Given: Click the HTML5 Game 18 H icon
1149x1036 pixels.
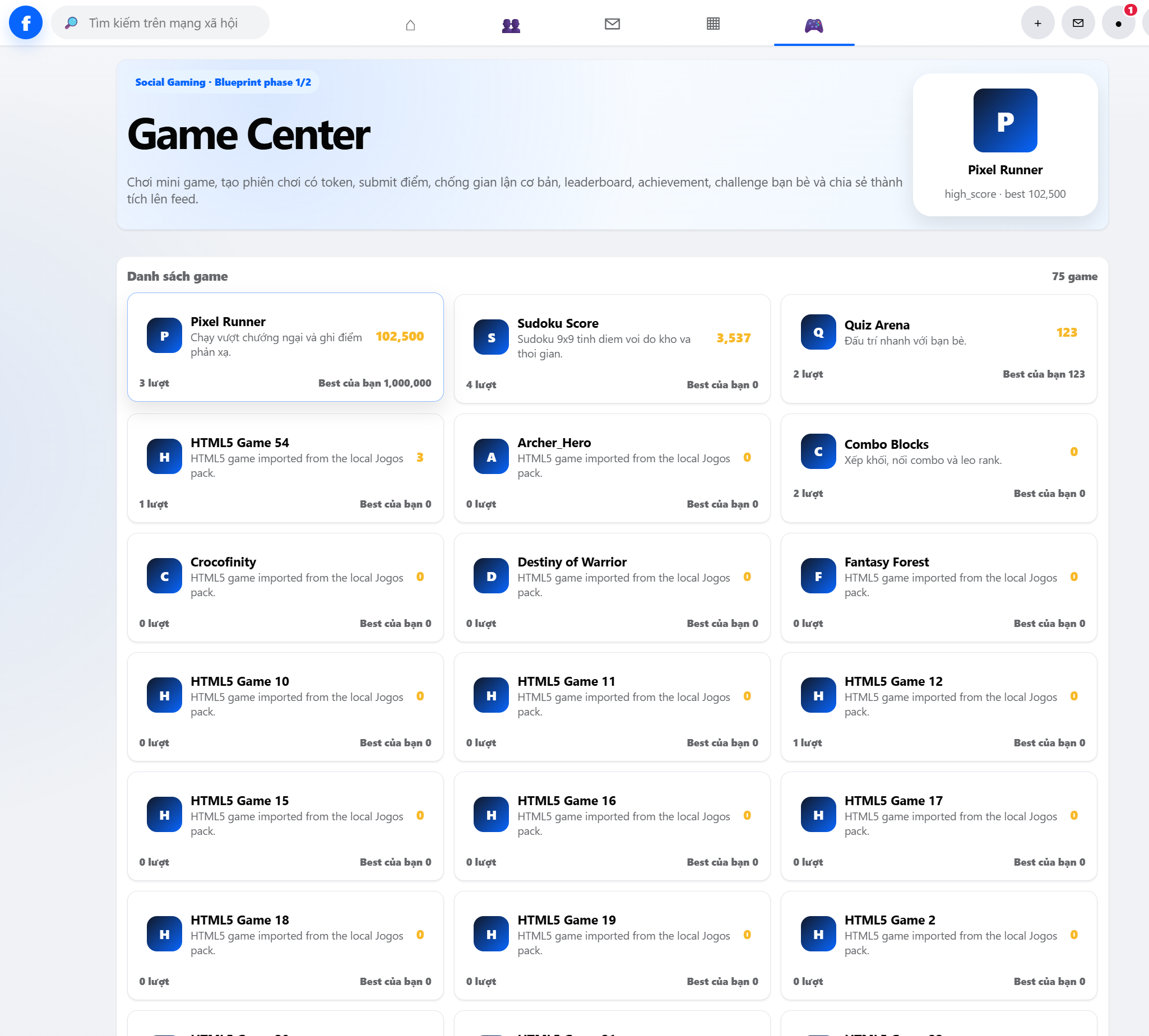Looking at the screenshot, I should click(164, 934).
